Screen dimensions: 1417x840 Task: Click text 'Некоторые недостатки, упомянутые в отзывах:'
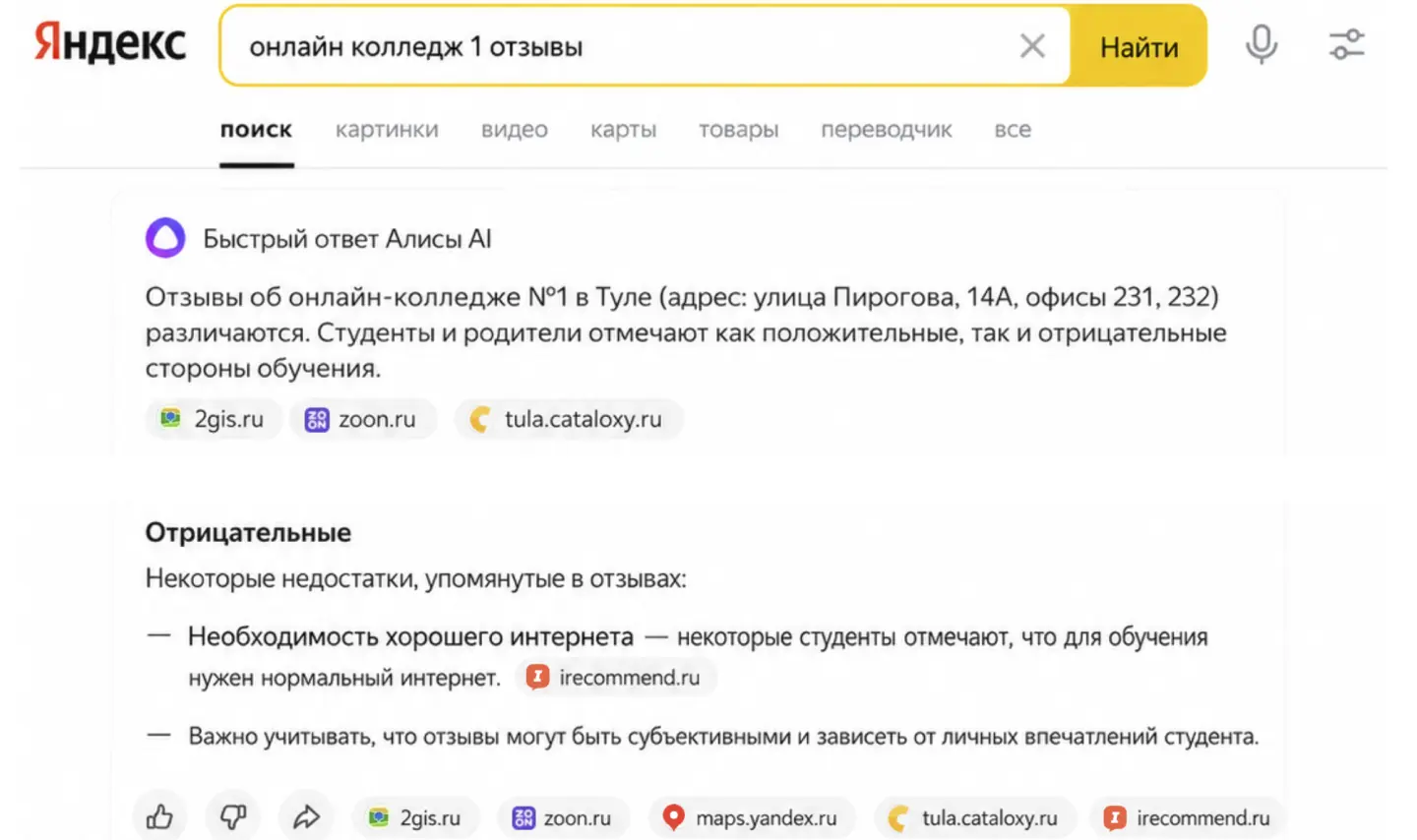pos(415,578)
